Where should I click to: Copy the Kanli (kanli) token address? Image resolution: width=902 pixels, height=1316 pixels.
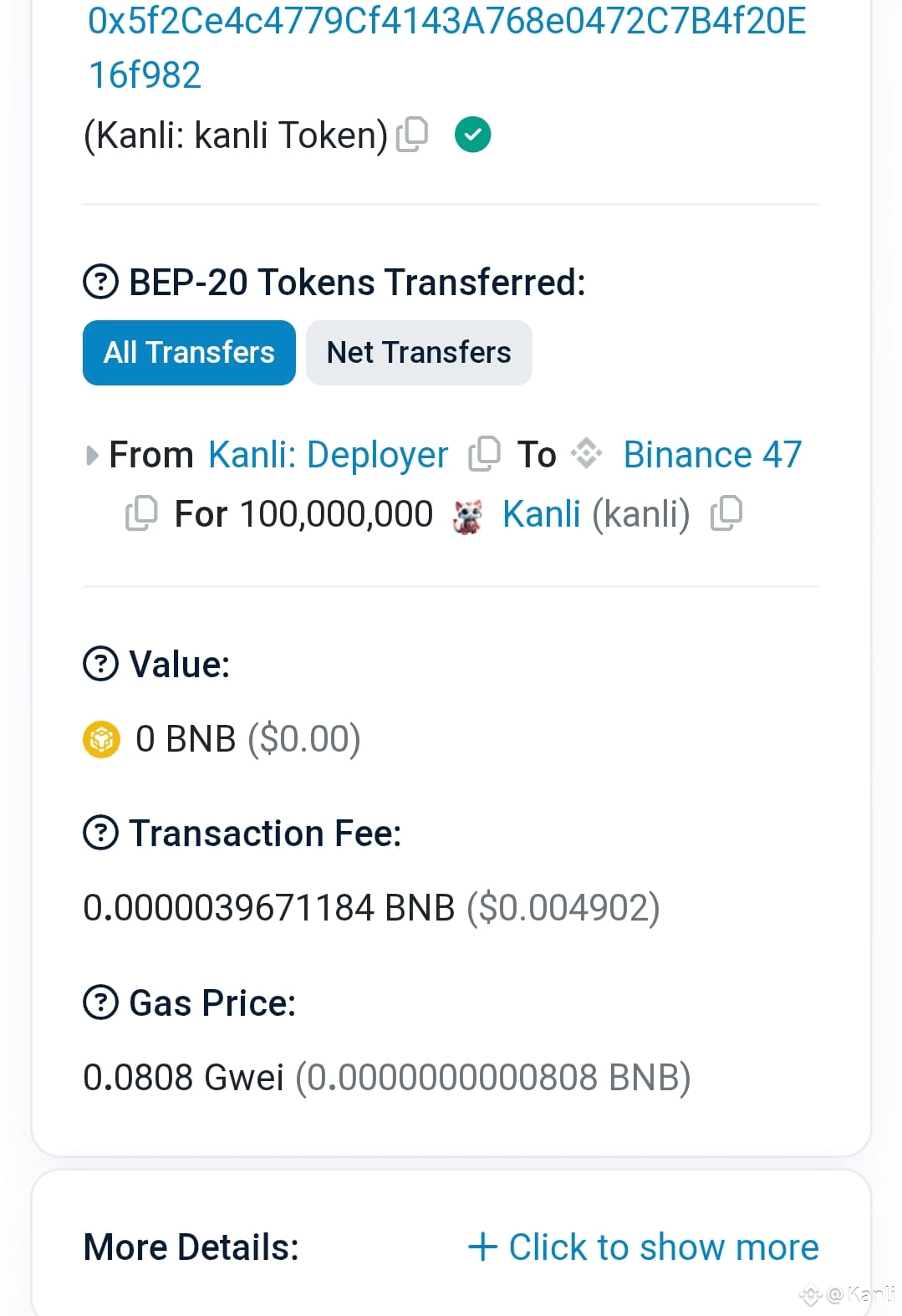(726, 513)
